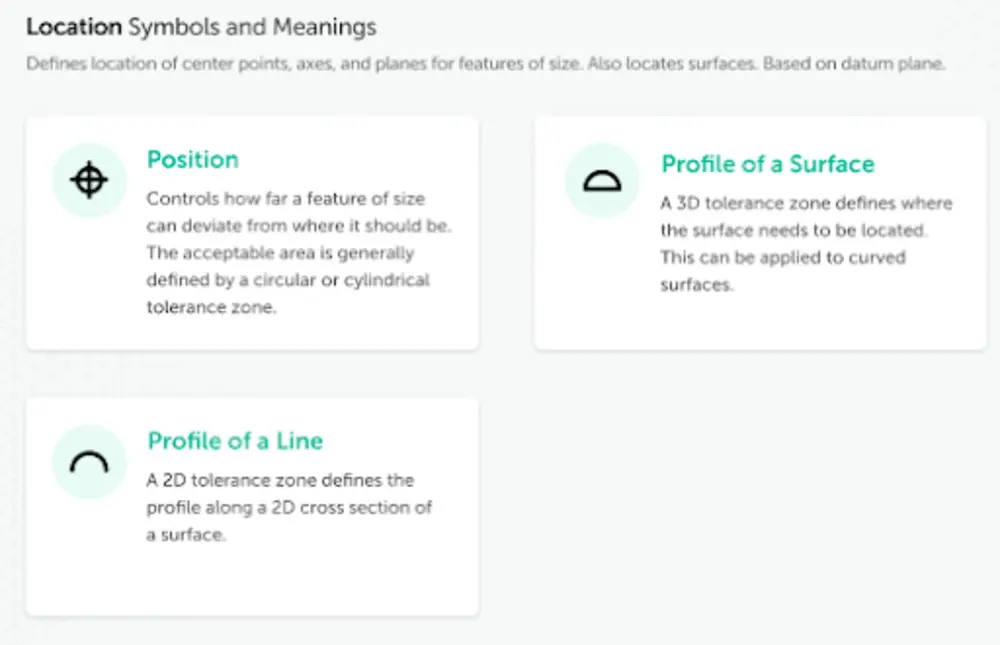Click "This can be applied to curved" line
Image resolution: width=1000 pixels, height=645 pixels.
tap(782, 257)
